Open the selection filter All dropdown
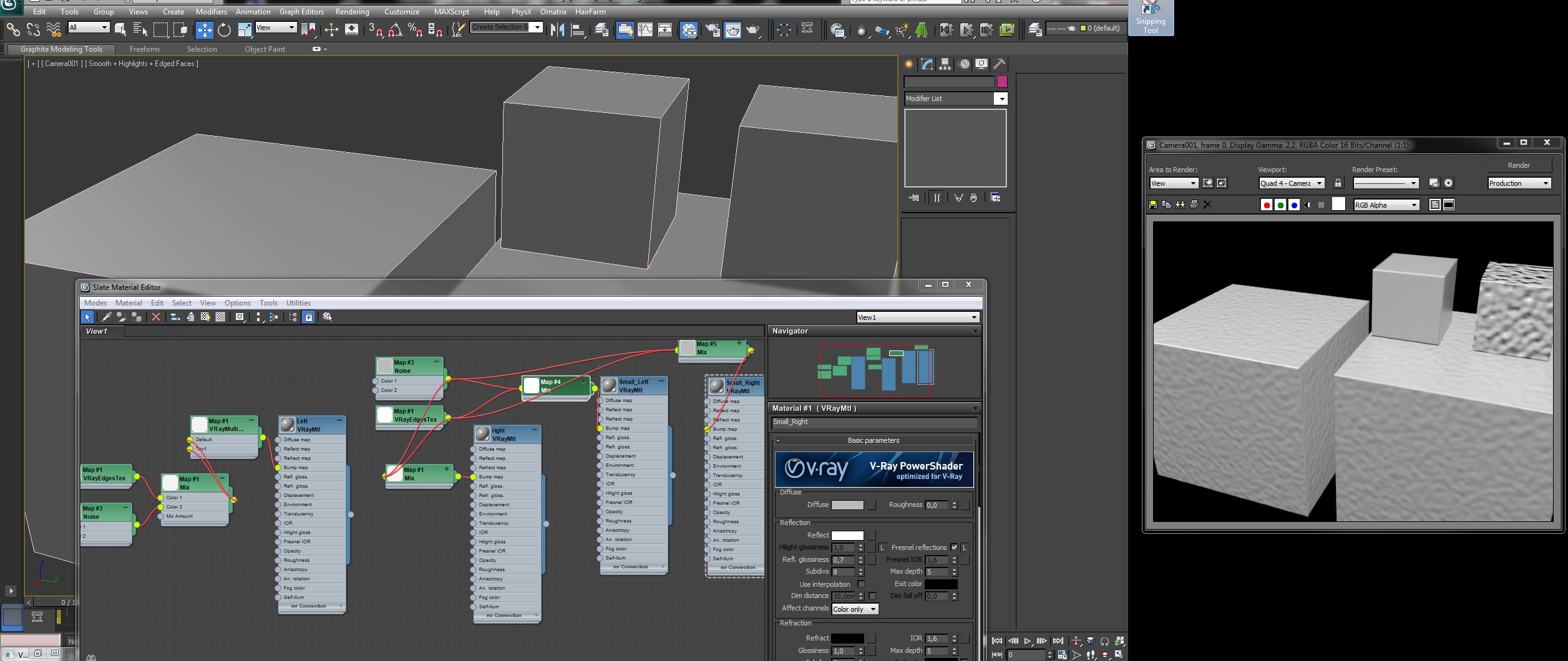This screenshot has width=1568, height=661. click(x=89, y=27)
